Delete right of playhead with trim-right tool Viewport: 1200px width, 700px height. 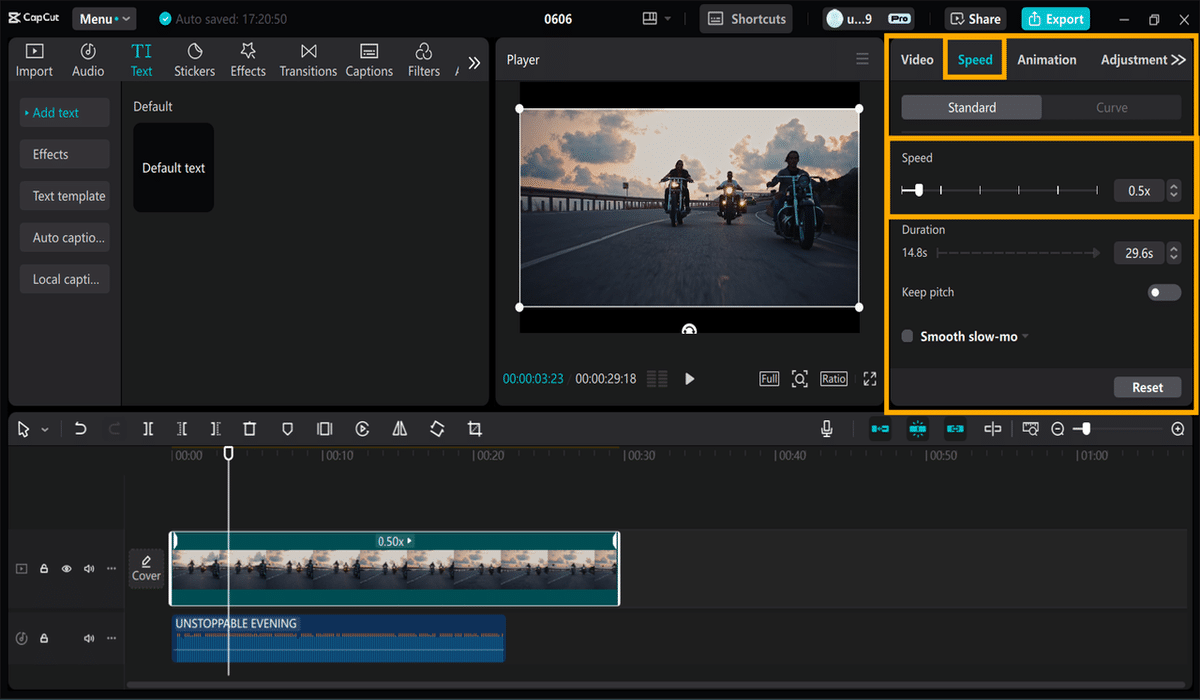click(x=215, y=429)
